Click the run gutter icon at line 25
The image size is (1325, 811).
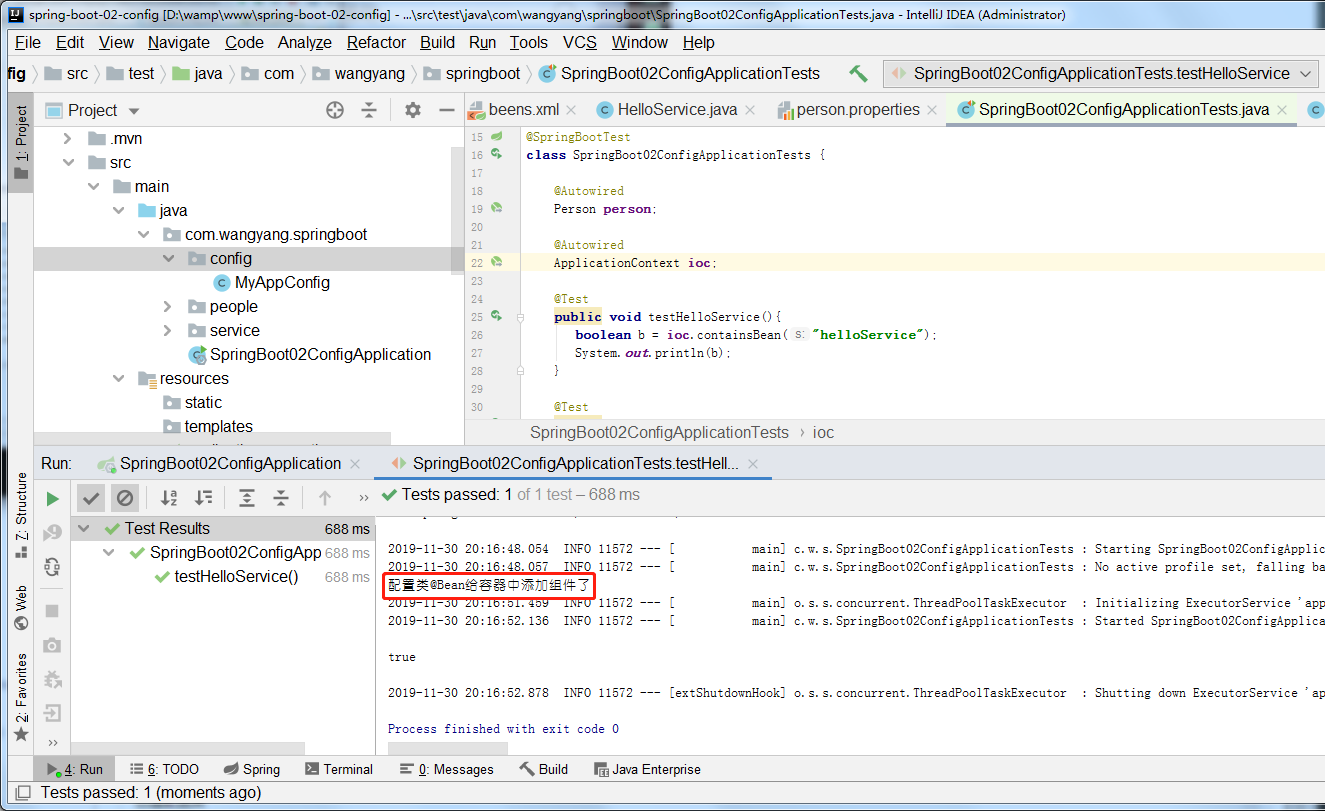click(496, 316)
